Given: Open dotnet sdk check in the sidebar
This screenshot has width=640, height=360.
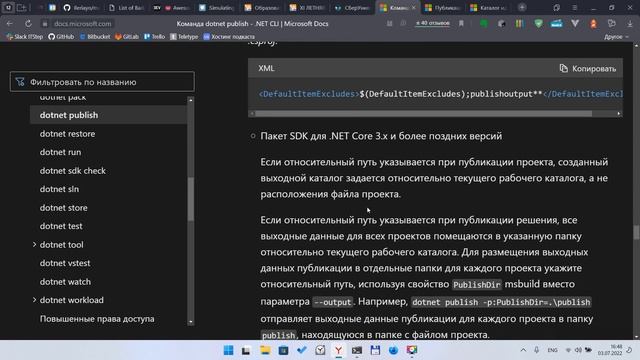Looking at the screenshot, I should pyautogui.click(x=73, y=171).
